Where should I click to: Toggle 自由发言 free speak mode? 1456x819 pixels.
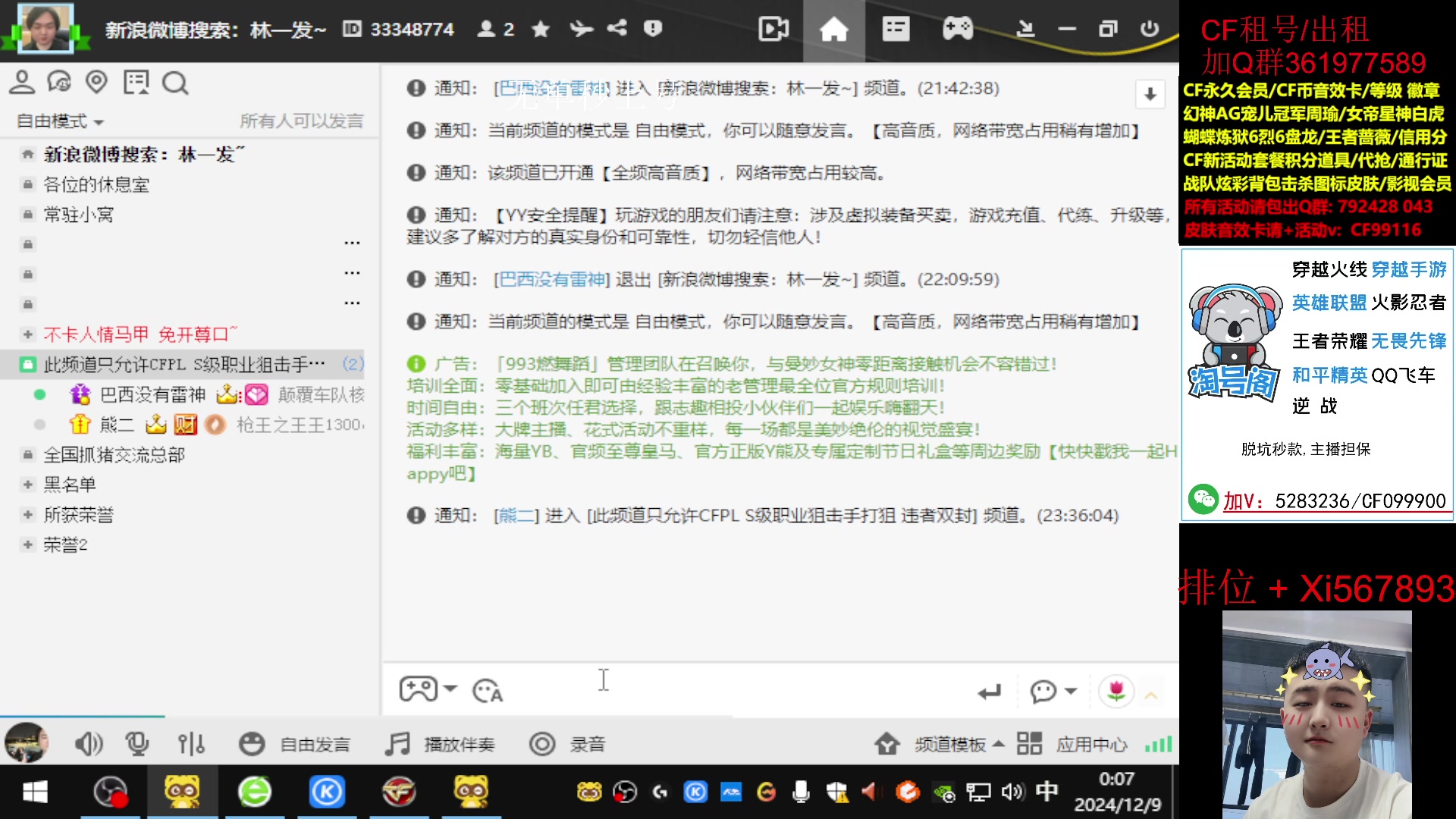[294, 744]
